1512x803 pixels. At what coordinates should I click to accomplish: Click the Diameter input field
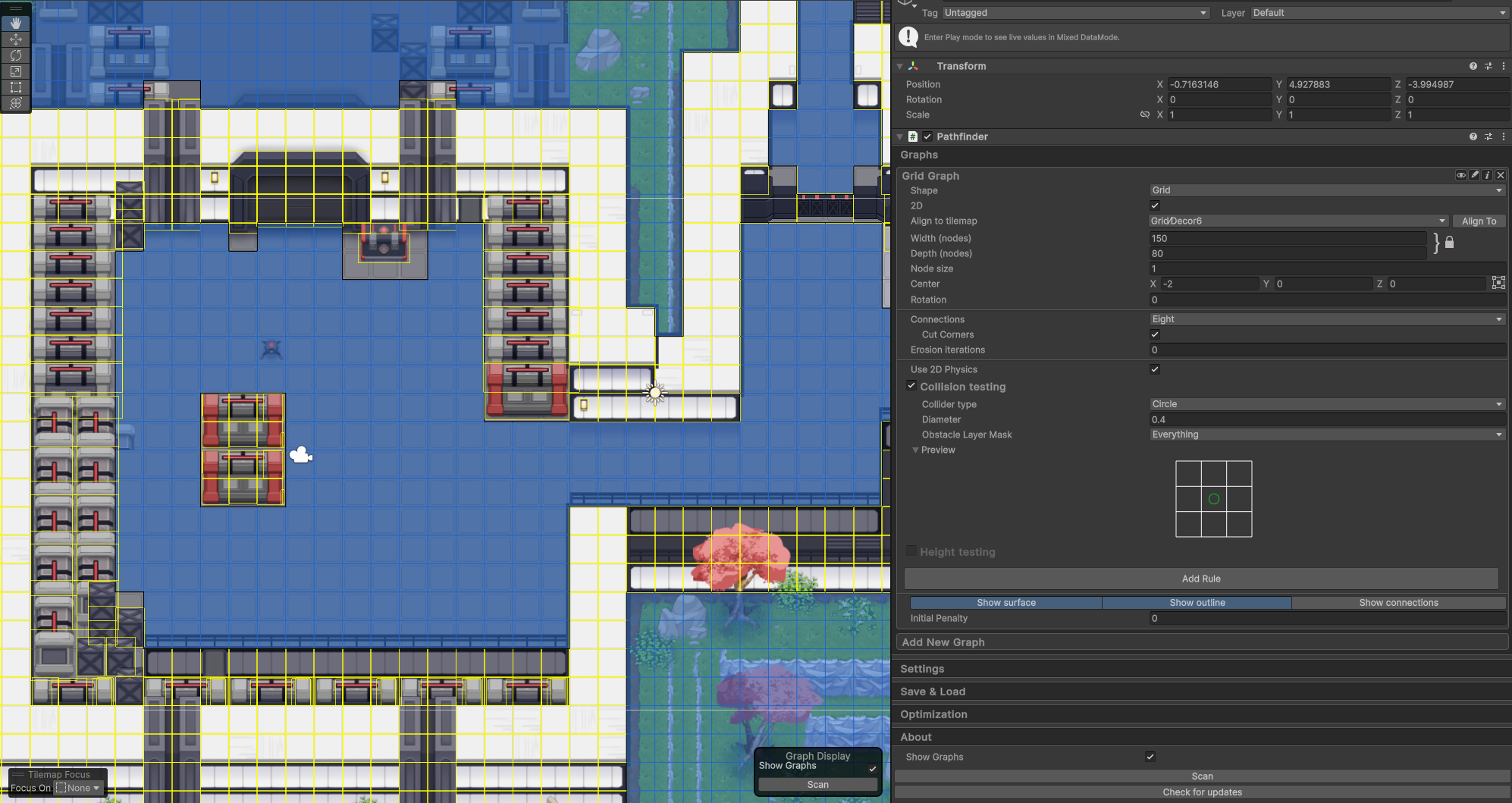1326,419
